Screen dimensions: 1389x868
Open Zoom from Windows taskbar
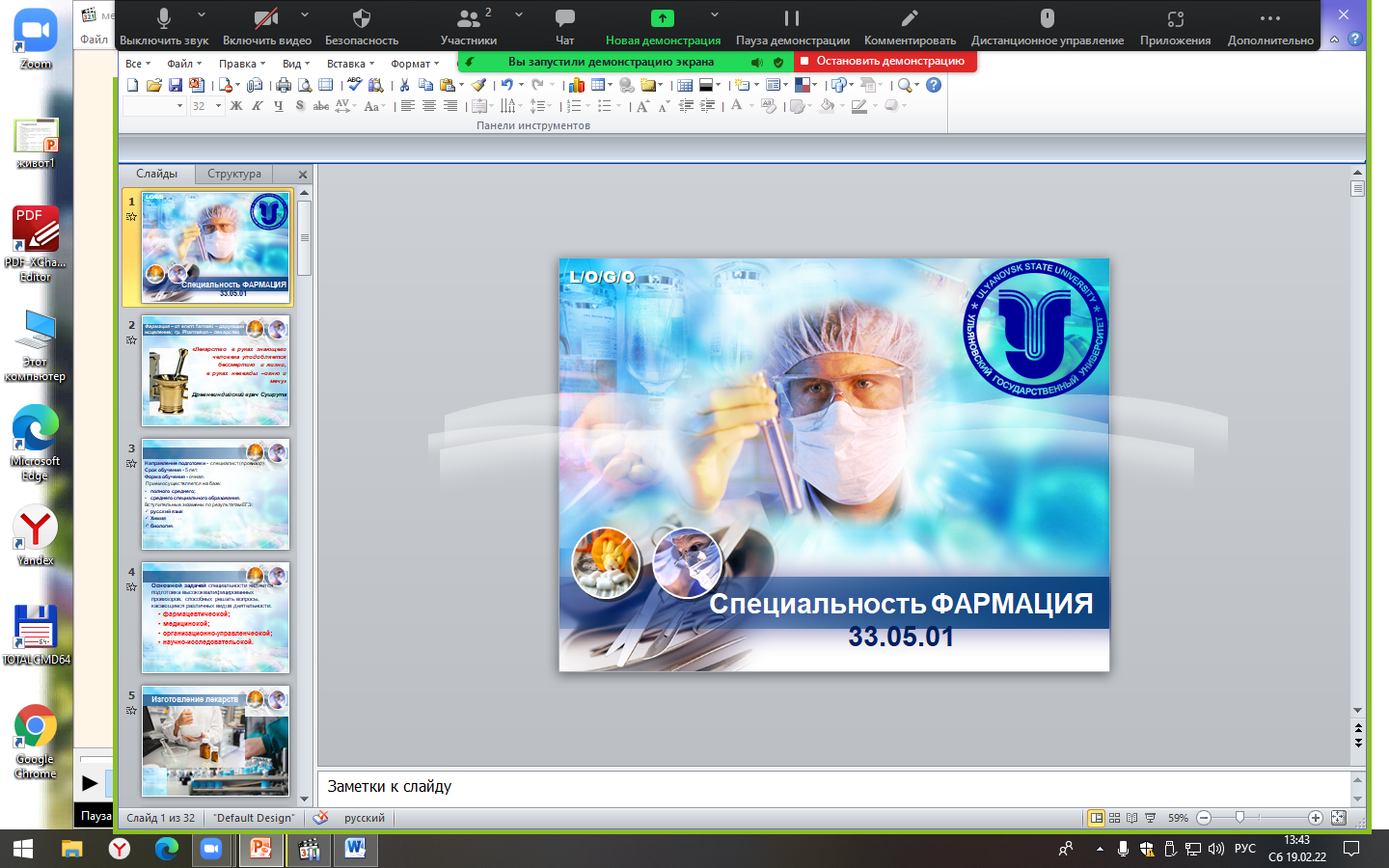click(211, 849)
